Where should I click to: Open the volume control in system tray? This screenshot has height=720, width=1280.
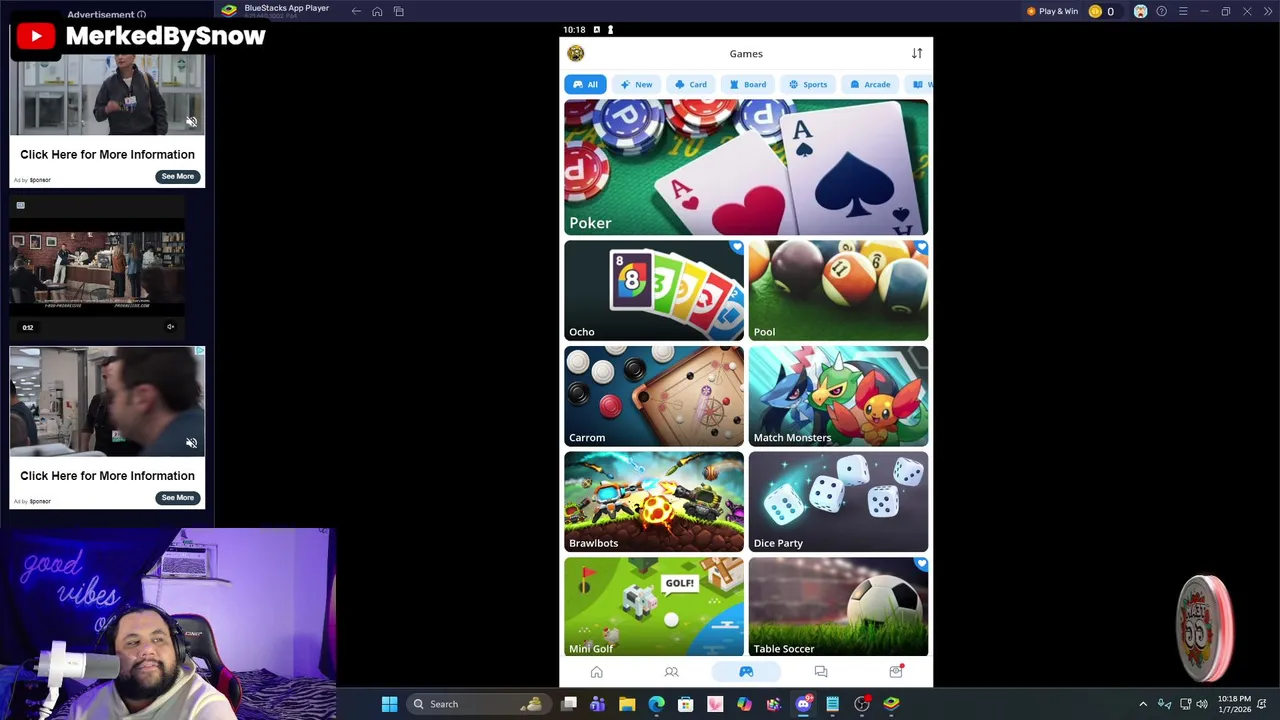(x=1202, y=704)
